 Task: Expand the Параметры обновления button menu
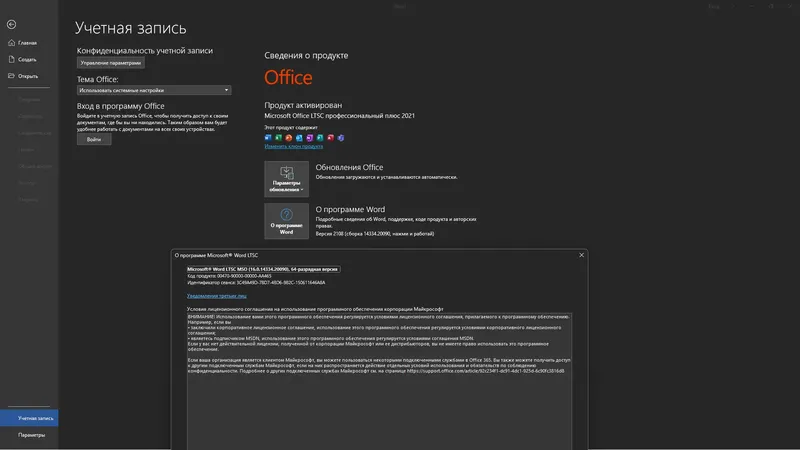pos(286,179)
